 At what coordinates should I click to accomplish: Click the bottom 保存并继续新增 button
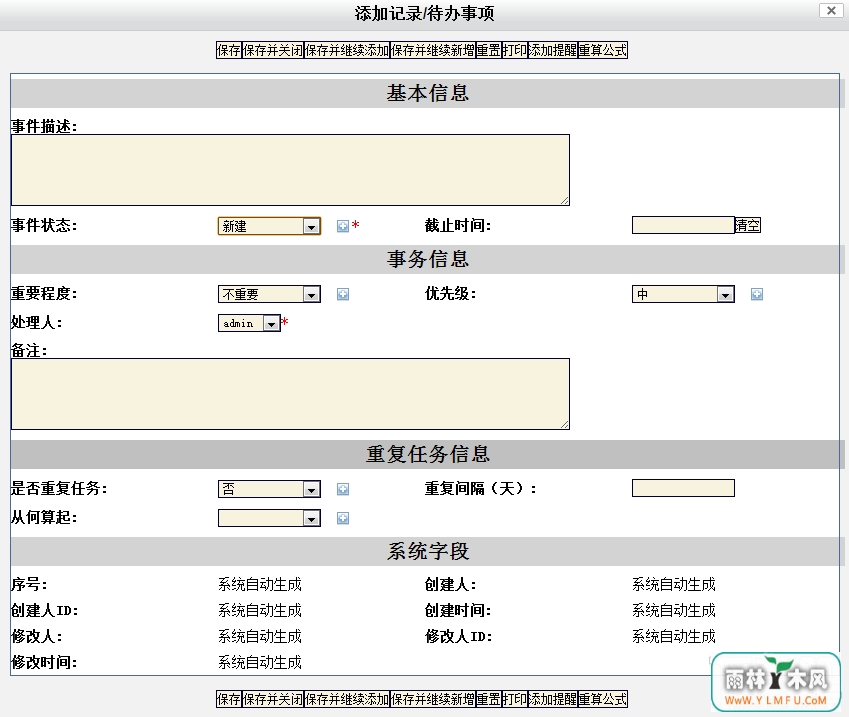(433, 699)
